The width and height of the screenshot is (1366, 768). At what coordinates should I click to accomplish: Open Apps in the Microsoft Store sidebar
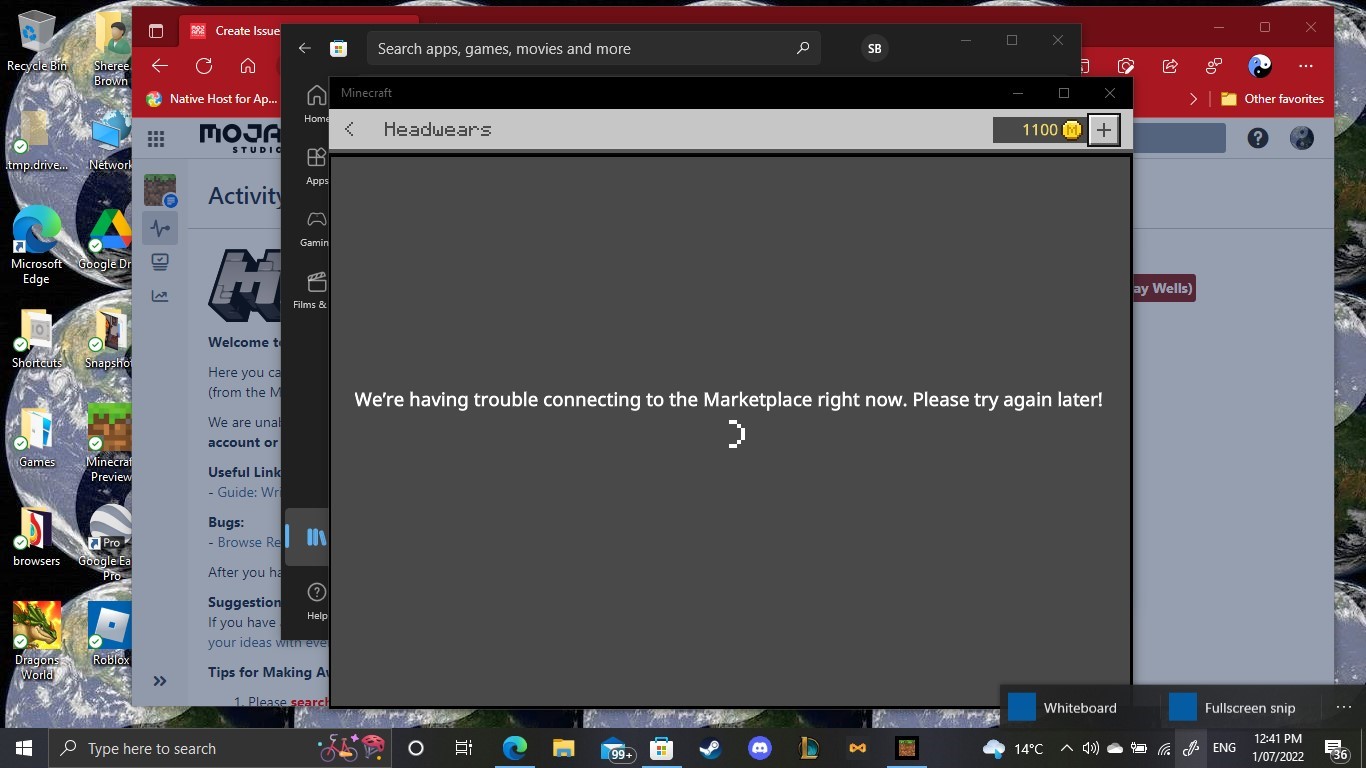point(316,166)
